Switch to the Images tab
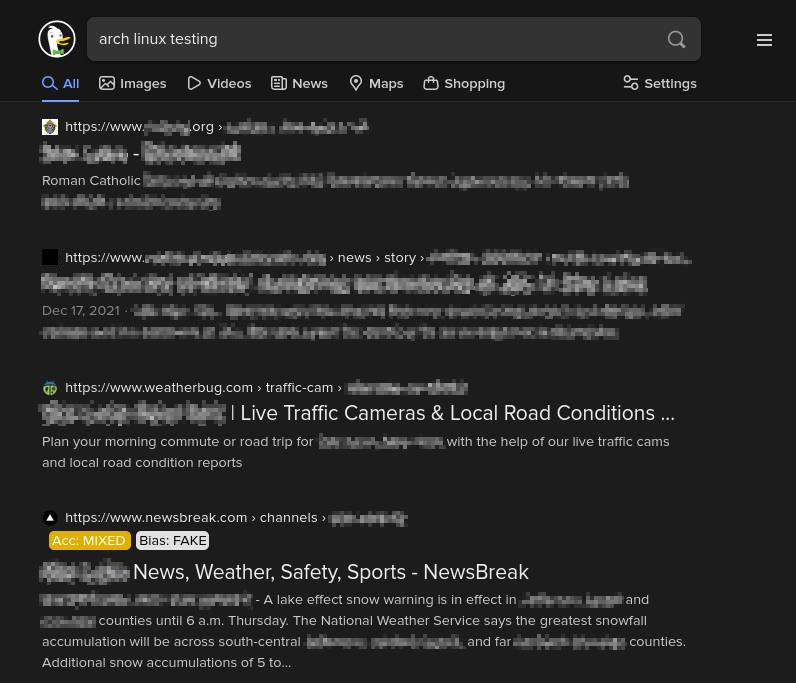 (132, 83)
